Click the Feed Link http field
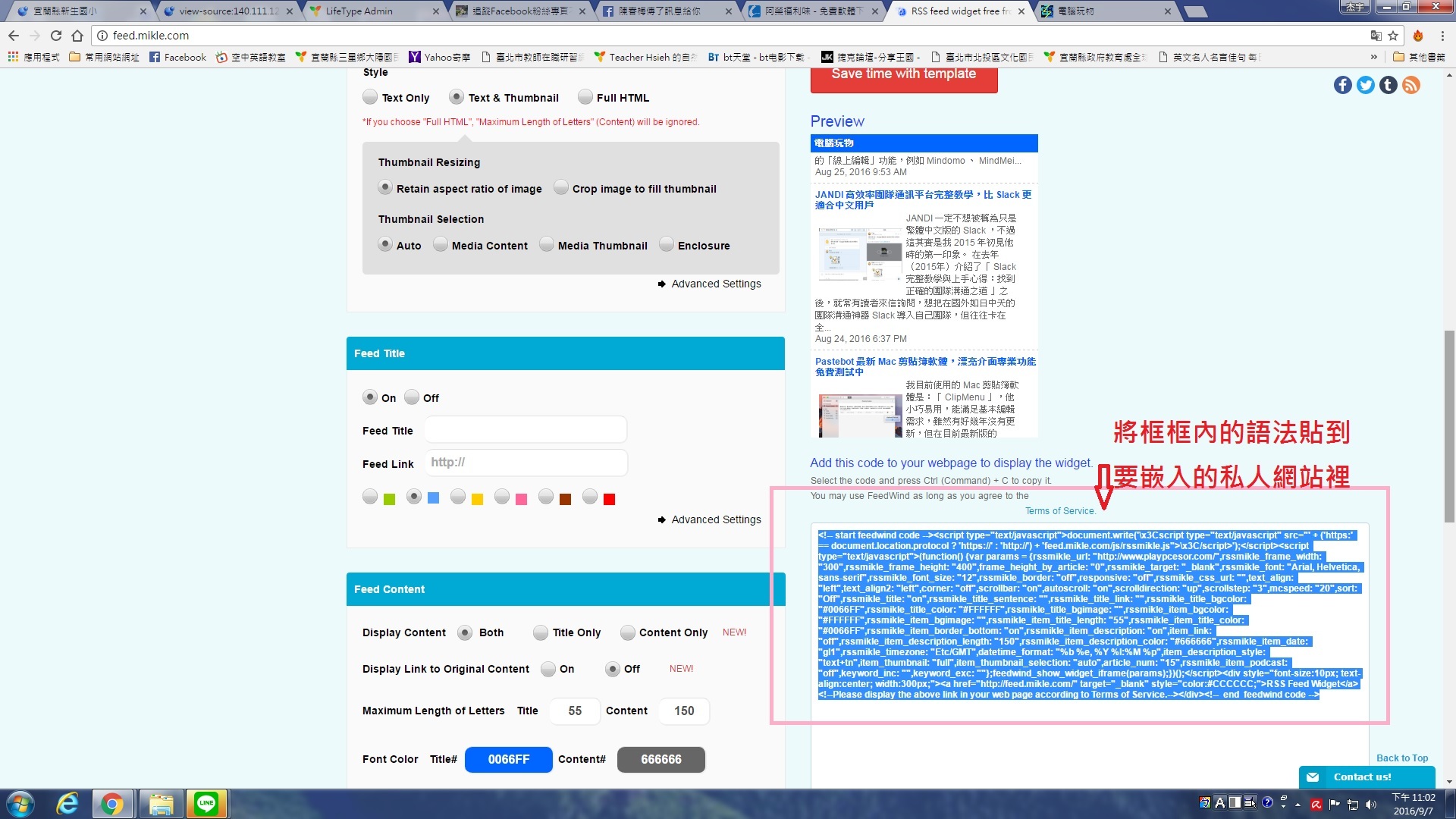 point(526,463)
